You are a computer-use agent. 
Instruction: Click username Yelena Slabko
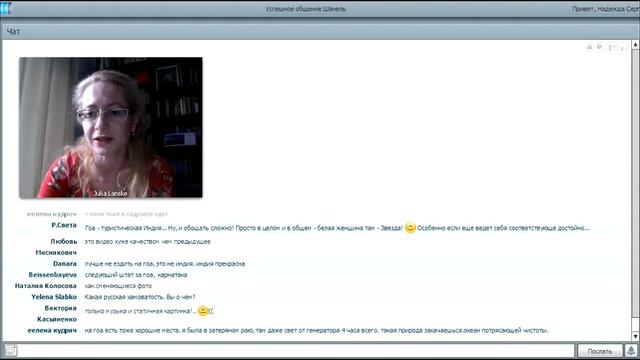(x=54, y=297)
